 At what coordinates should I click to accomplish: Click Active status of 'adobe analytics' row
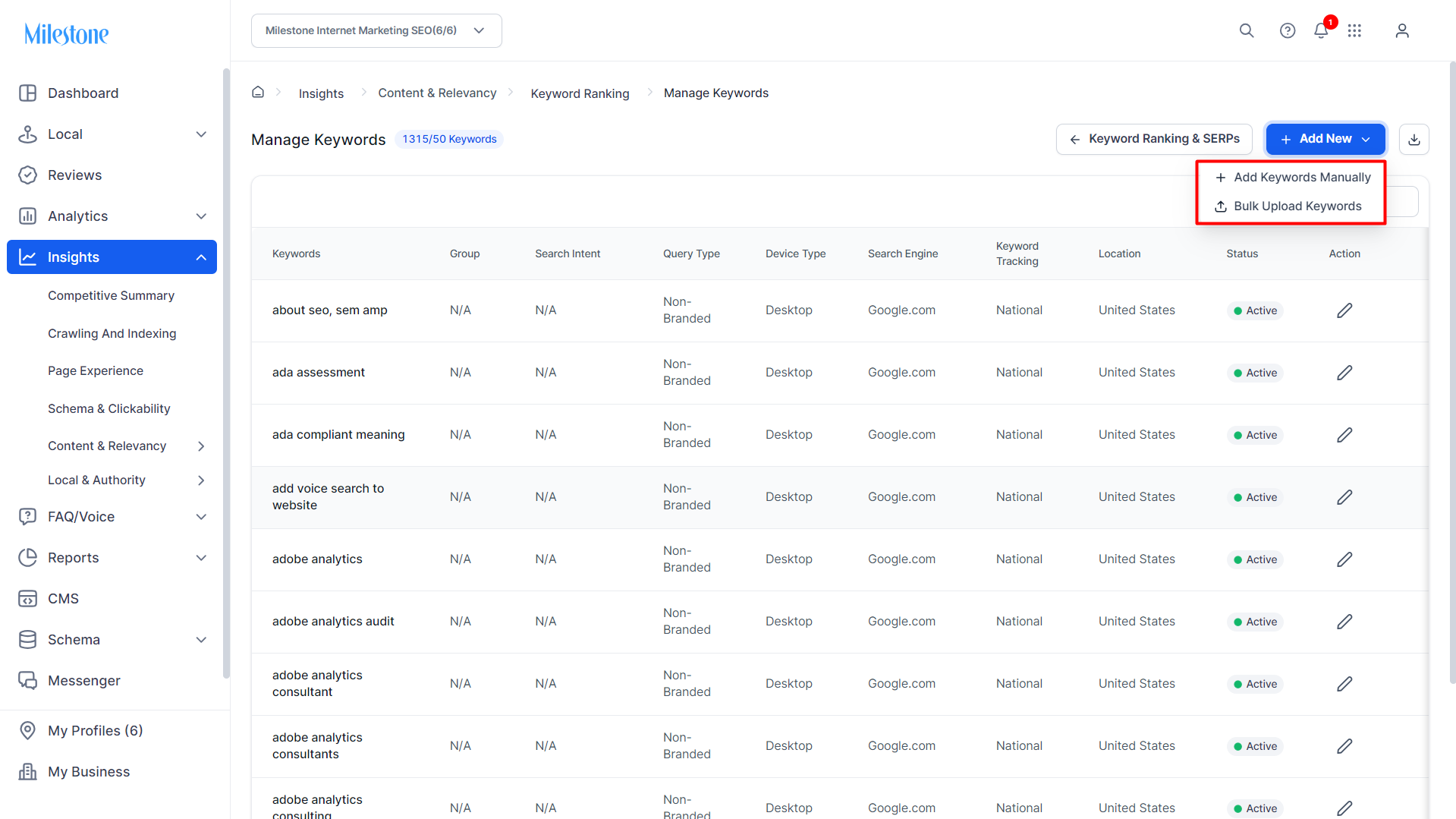click(1255, 559)
